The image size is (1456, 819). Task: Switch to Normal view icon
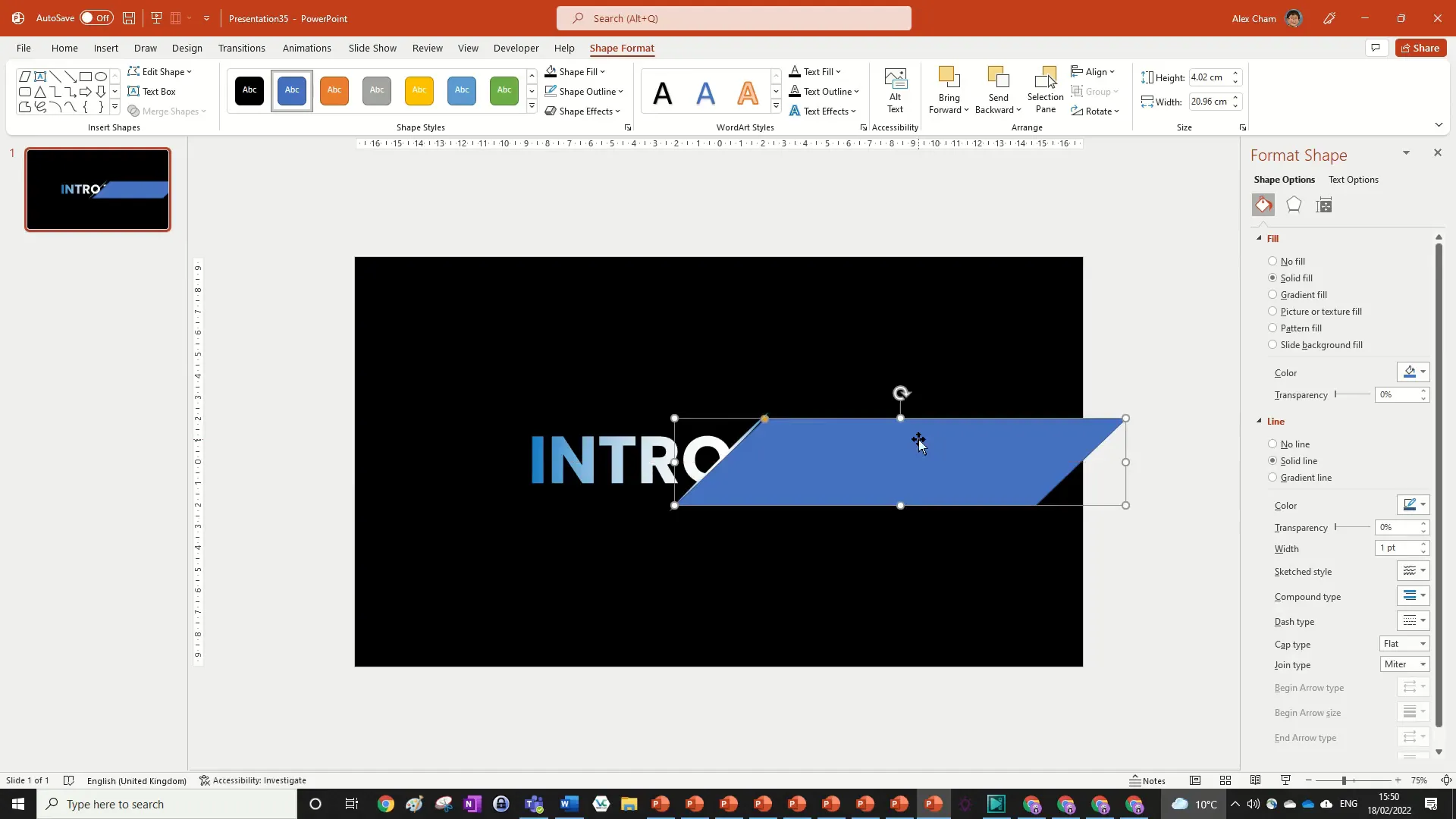coord(1195,780)
